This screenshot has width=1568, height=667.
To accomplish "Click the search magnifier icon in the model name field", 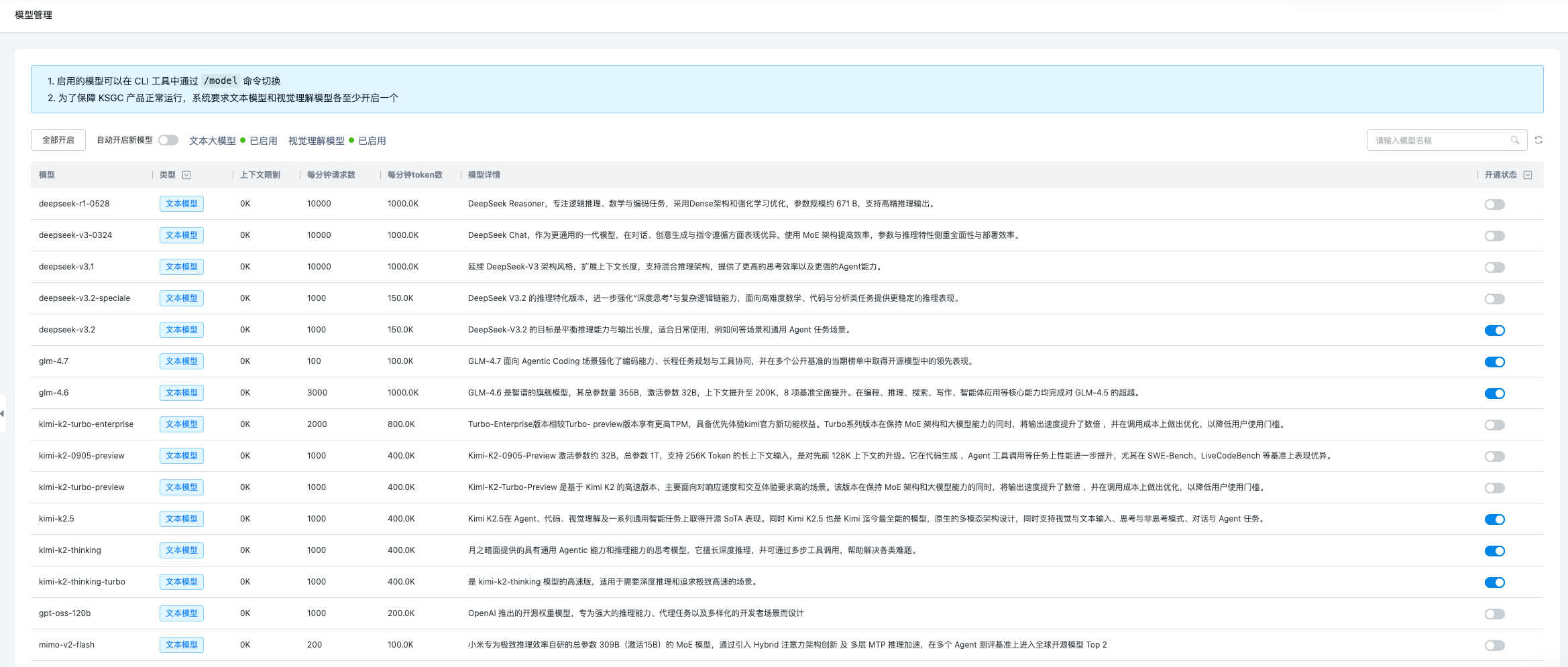I will [1514, 140].
